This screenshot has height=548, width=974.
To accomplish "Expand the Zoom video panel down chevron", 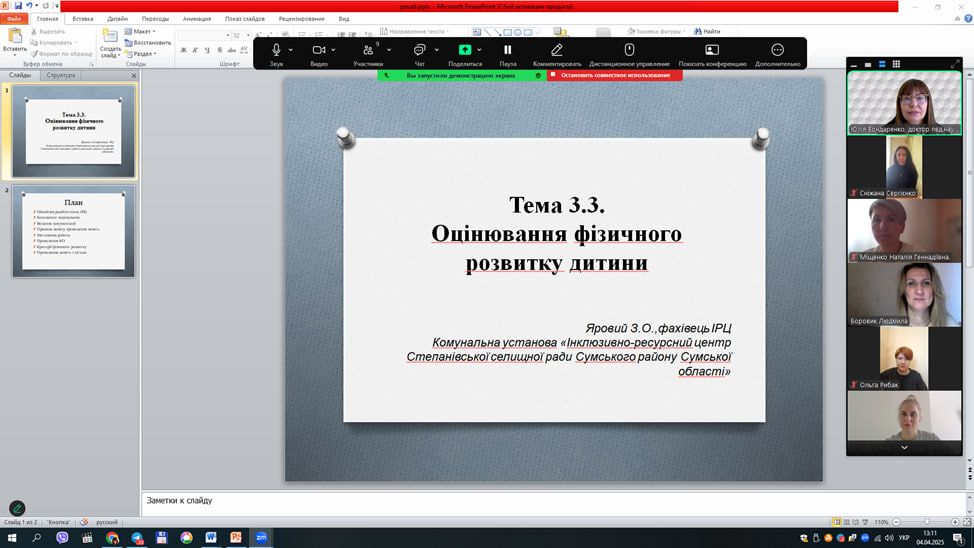I will (x=904, y=448).
